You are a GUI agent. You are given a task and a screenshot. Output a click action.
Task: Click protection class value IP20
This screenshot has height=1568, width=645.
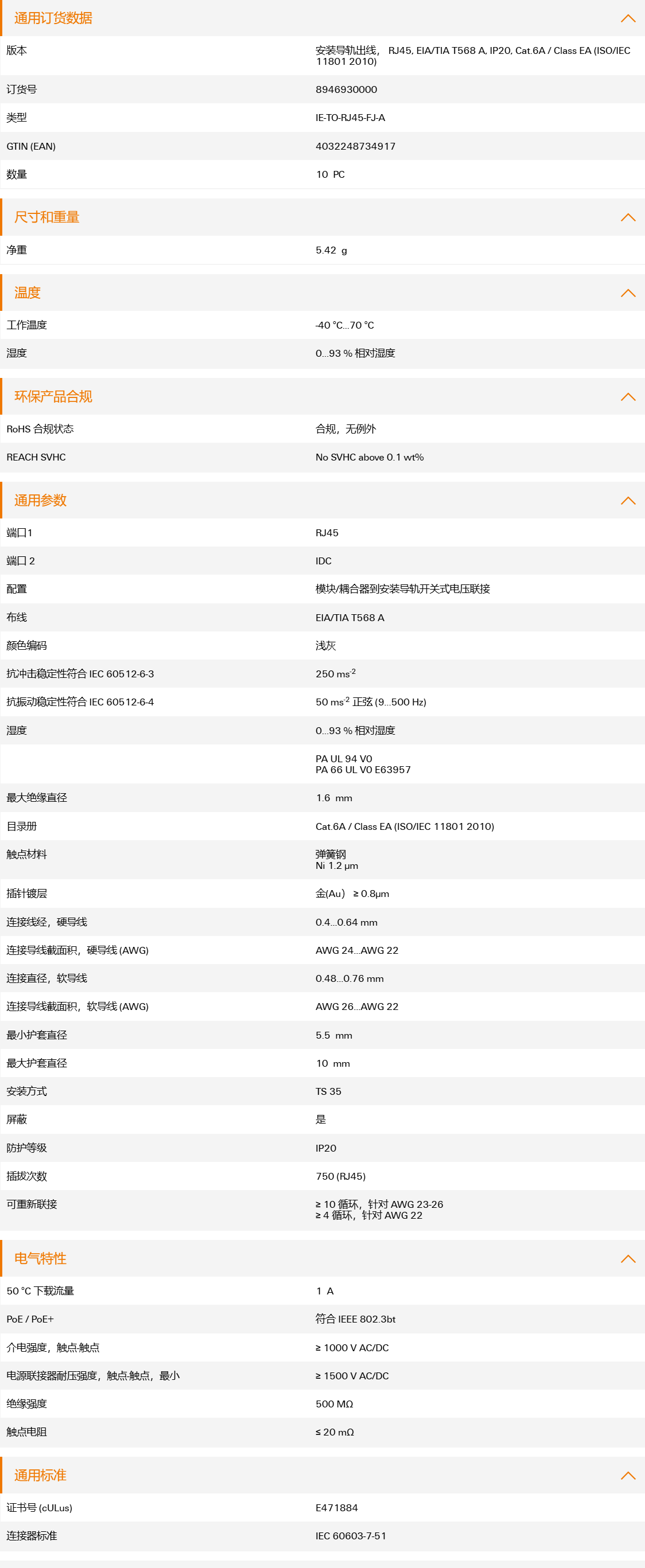point(326,1148)
